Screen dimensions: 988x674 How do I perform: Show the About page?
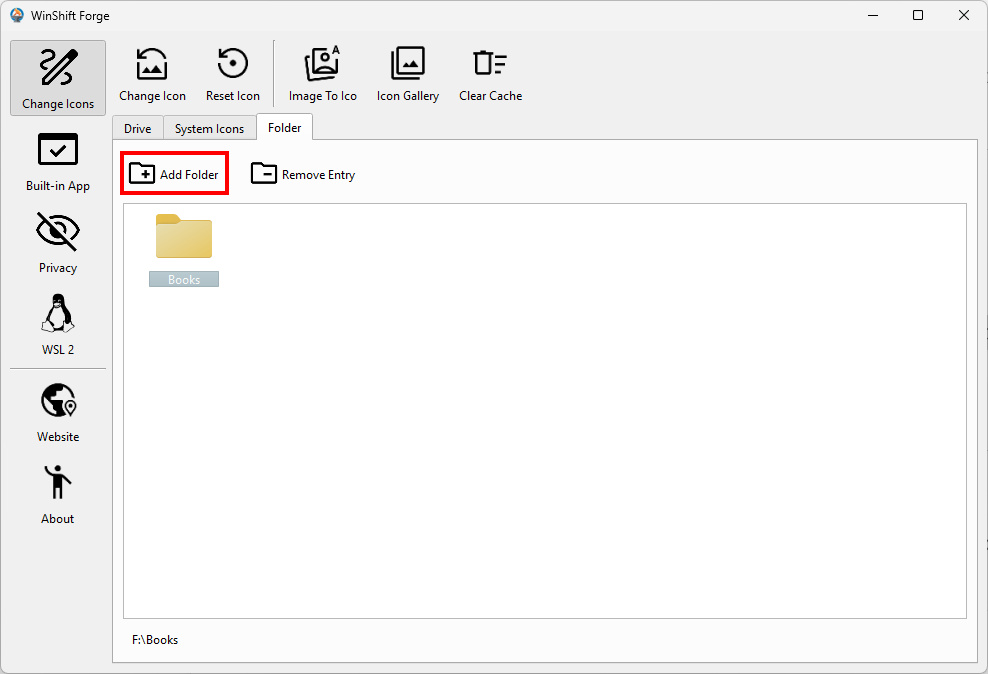[x=58, y=494]
